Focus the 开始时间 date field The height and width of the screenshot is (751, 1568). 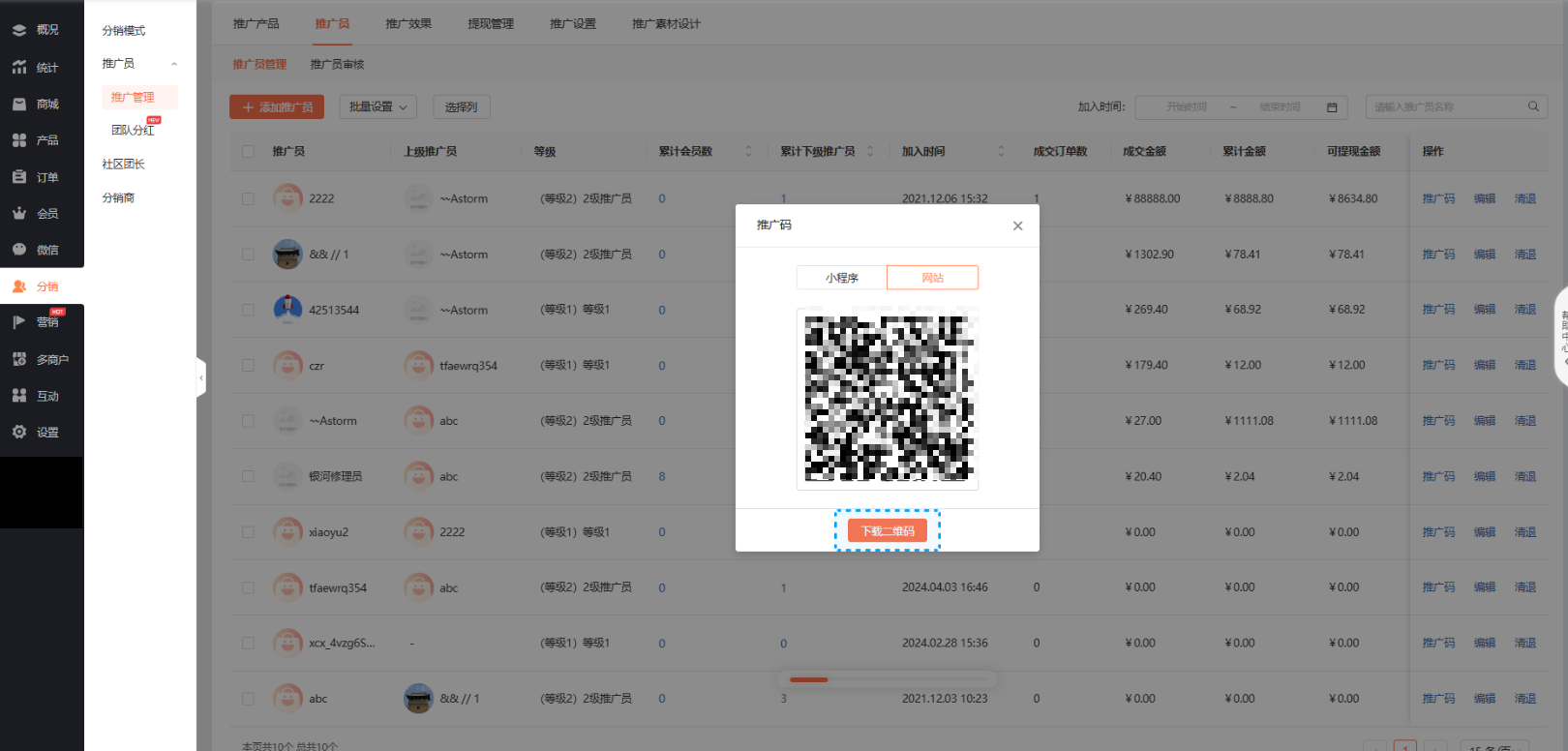[1186, 107]
